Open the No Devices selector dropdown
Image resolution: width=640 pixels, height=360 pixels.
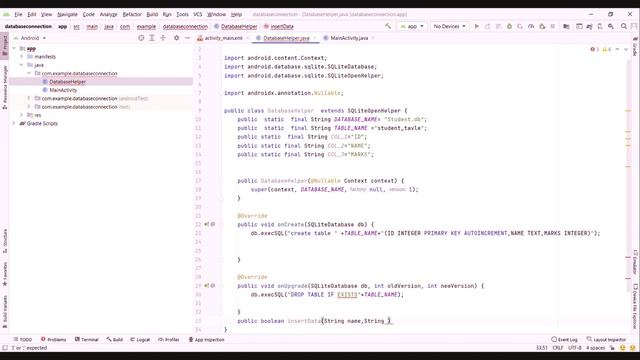[x=449, y=26]
